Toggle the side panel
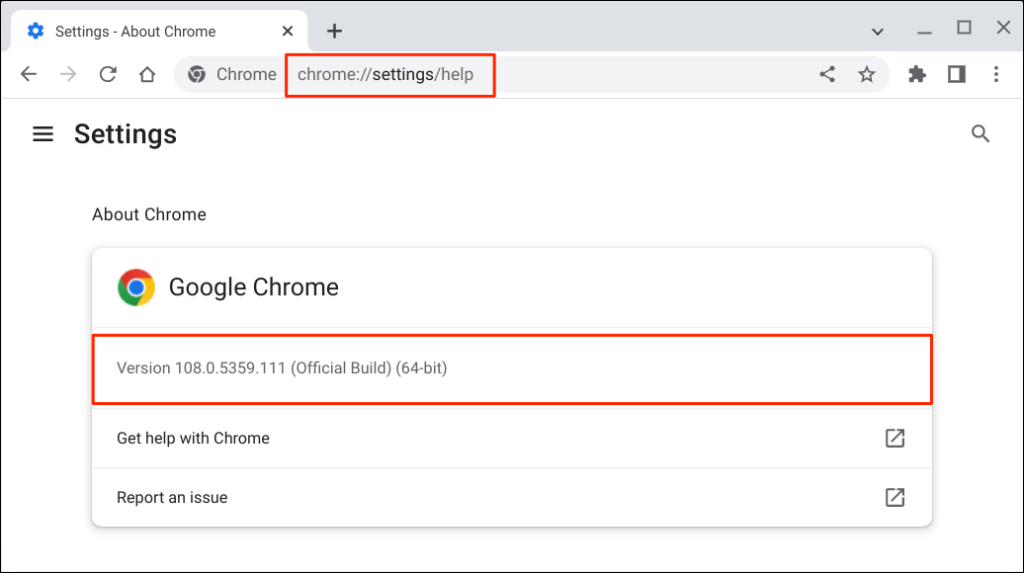This screenshot has height=573, width=1024. [x=956, y=74]
